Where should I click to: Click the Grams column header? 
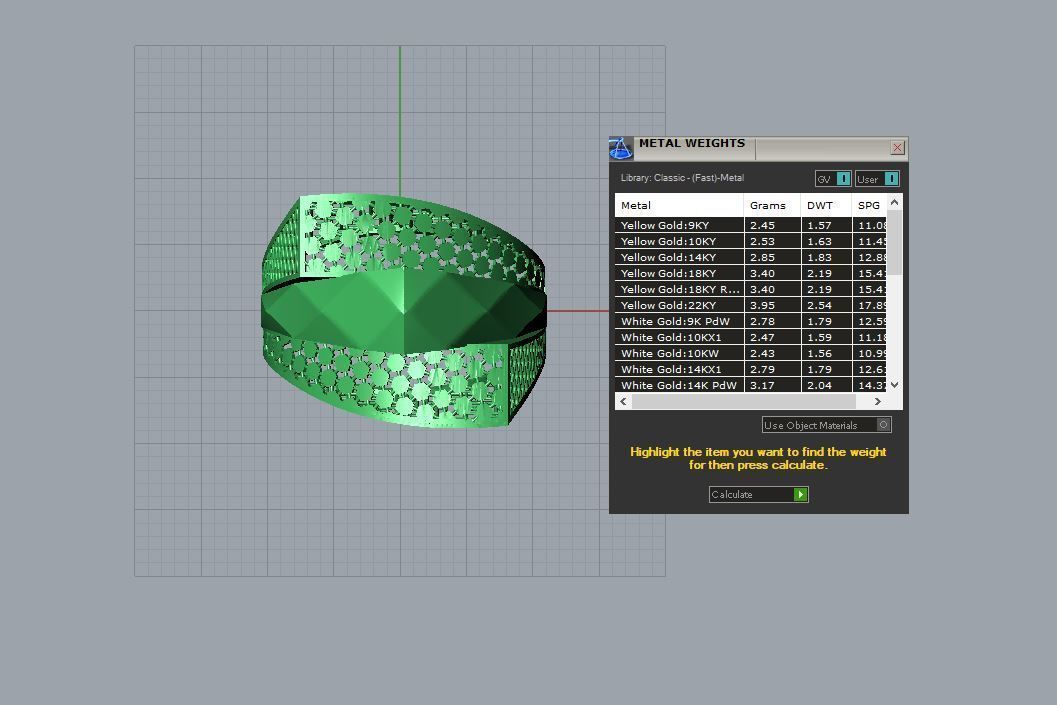tap(773, 206)
